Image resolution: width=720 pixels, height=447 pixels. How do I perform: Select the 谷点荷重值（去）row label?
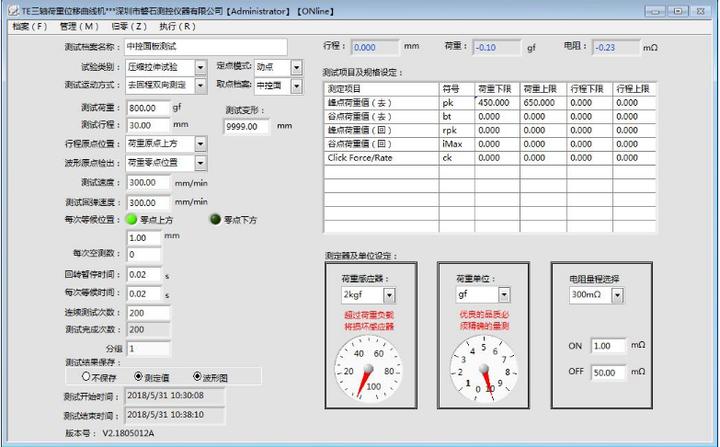(x=382, y=117)
